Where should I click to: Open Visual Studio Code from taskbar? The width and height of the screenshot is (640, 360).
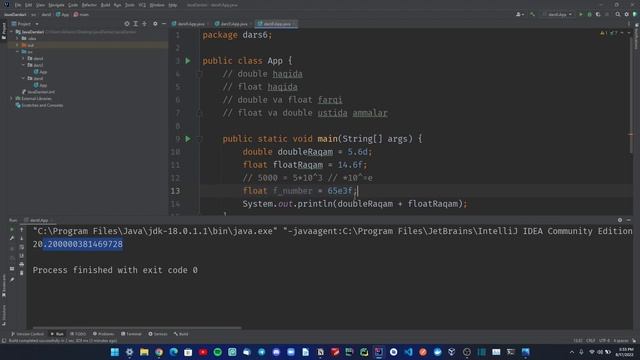tap(408, 352)
